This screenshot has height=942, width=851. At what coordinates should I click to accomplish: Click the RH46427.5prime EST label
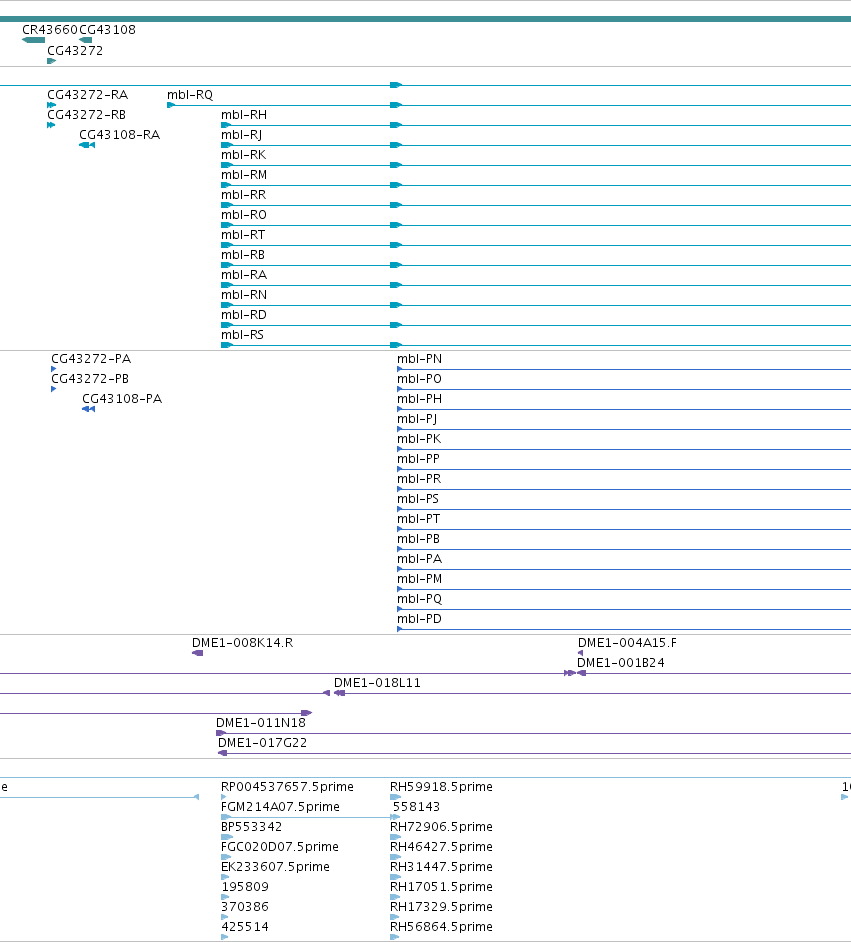pos(441,846)
